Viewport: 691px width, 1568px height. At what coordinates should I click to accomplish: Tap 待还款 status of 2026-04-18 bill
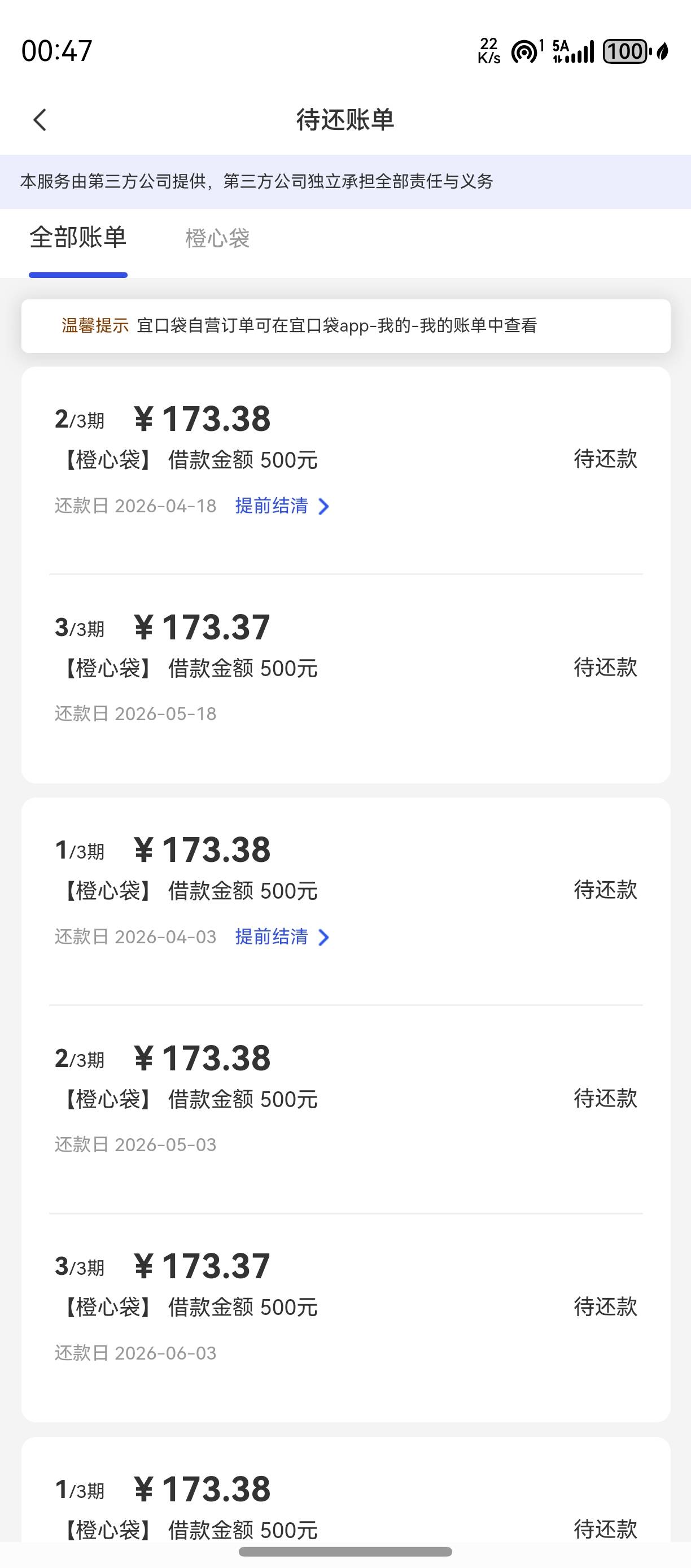(605, 459)
